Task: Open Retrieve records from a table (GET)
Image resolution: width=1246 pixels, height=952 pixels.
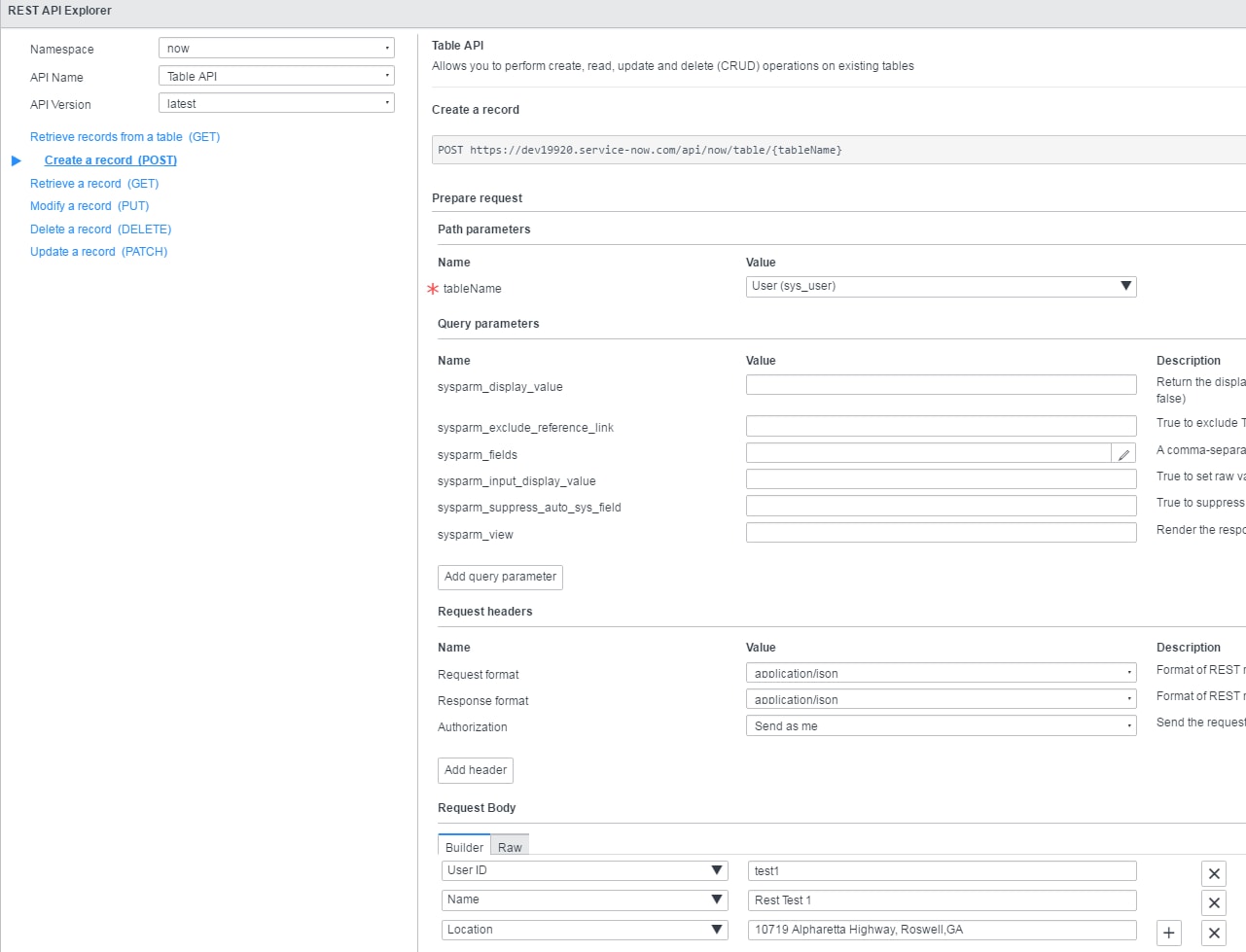Action: pyautogui.click(x=125, y=137)
